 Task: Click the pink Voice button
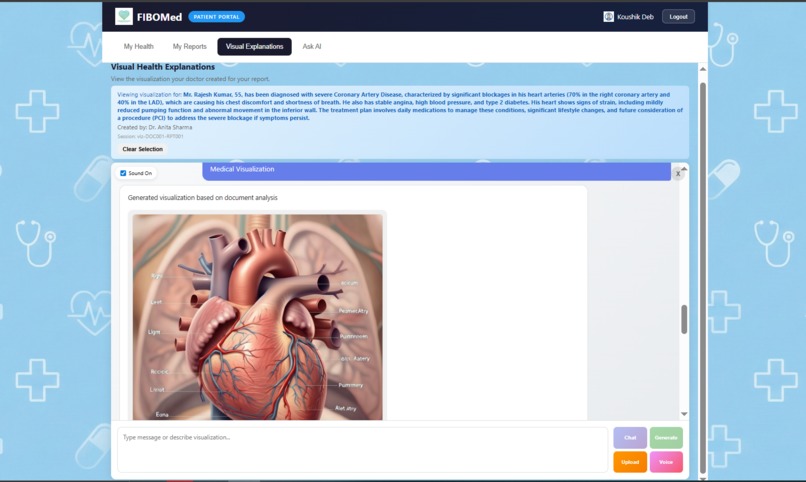point(666,462)
